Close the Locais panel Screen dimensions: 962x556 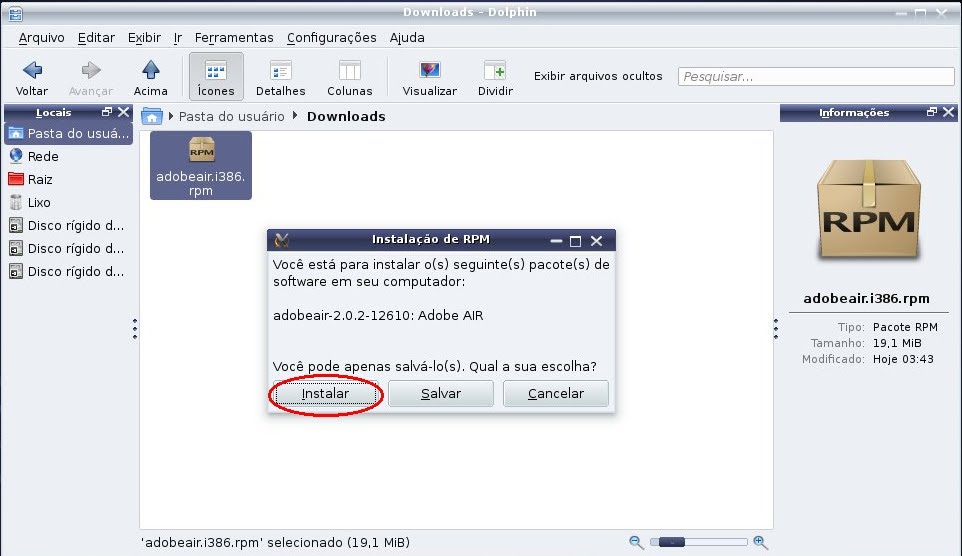pos(123,112)
